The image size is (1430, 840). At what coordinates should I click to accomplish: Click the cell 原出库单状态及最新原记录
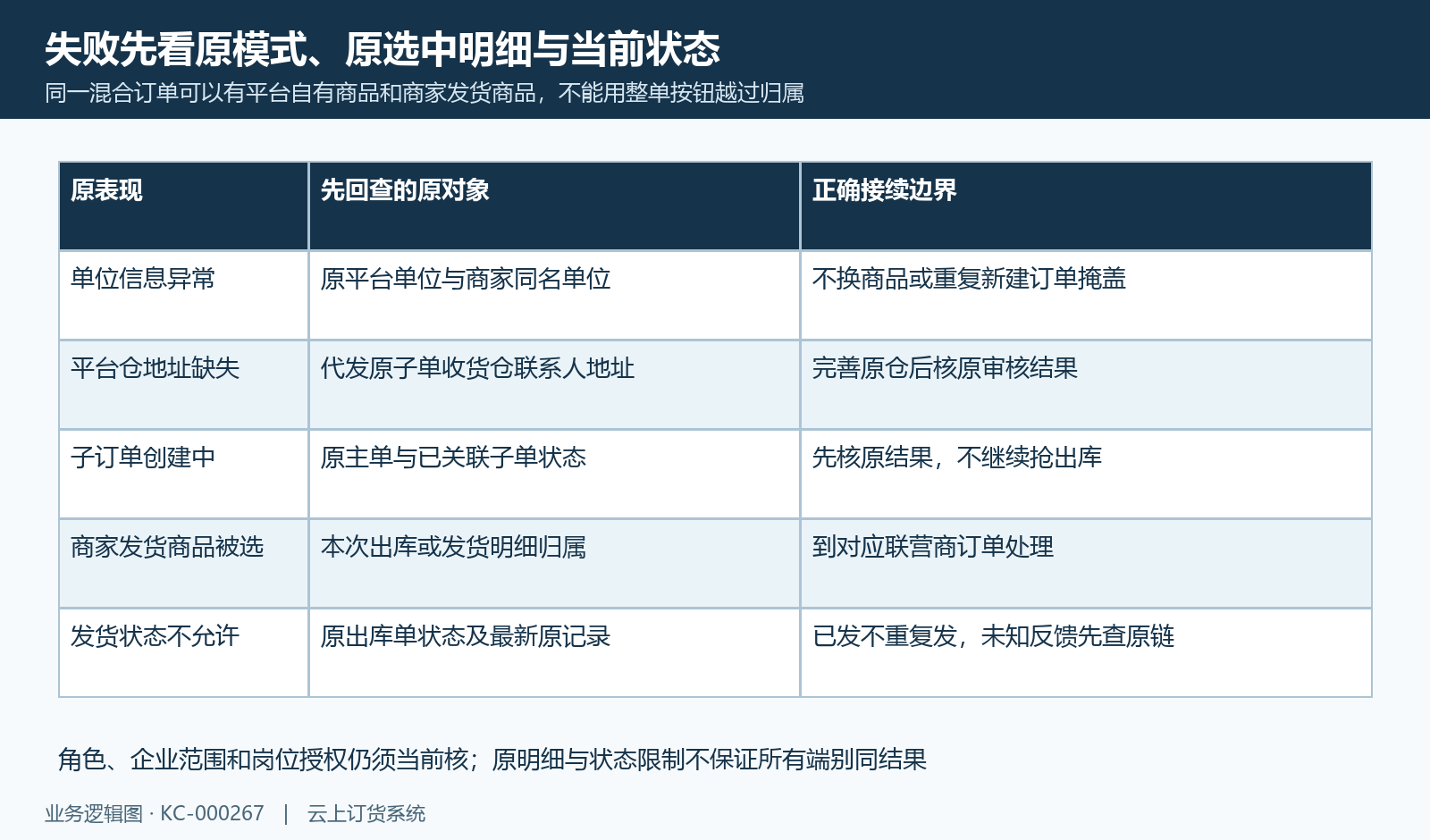tap(554, 653)
